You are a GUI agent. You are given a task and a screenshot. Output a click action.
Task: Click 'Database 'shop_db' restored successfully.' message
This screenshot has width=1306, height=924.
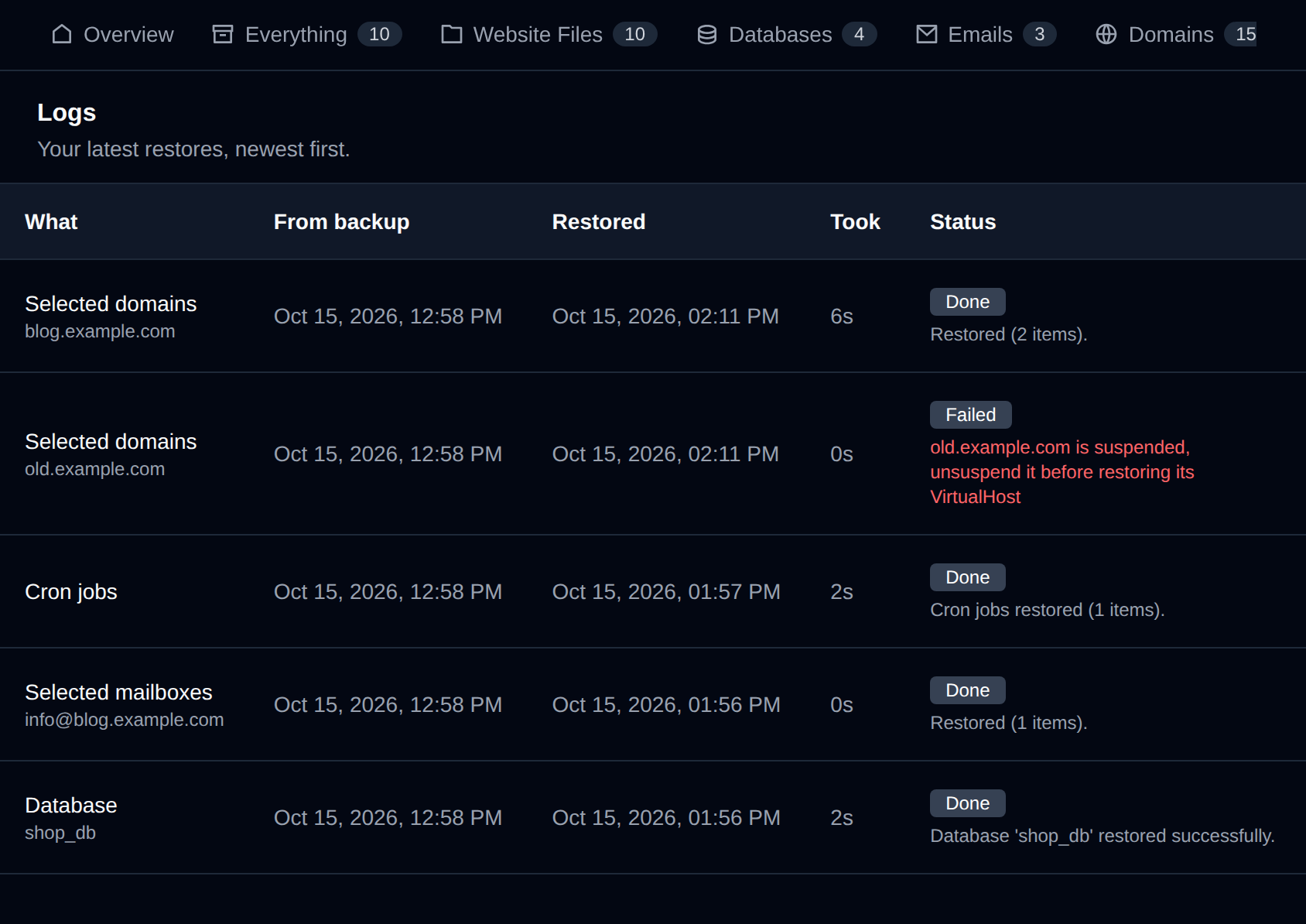pos(1102,836)
